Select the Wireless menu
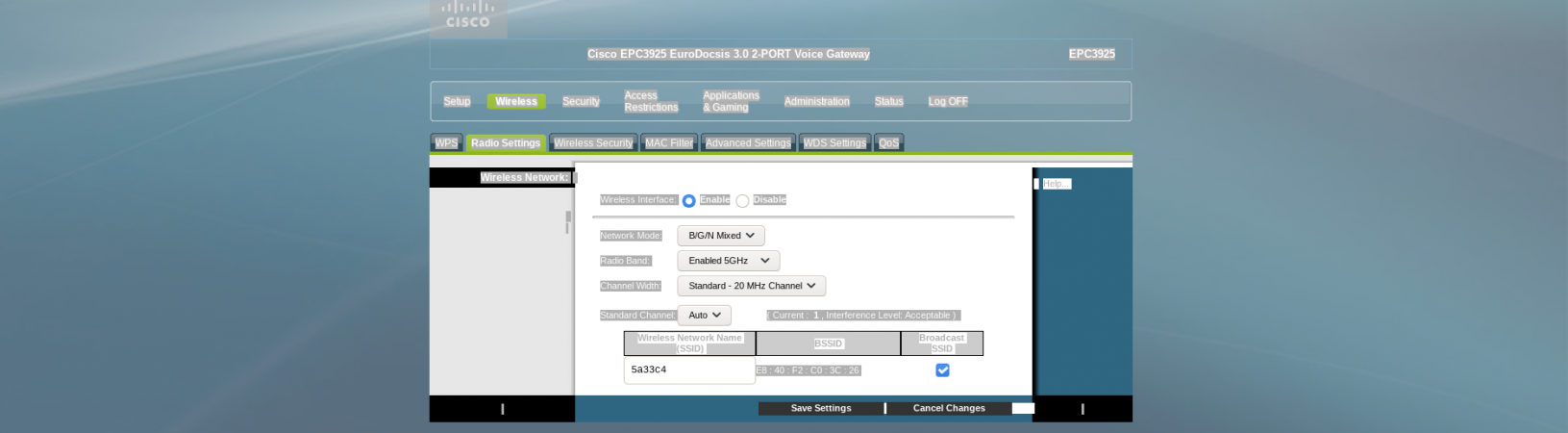Image resolution: width=1568 pixels, height=433 pixels. pyautogui.click(x=516, y=101)
